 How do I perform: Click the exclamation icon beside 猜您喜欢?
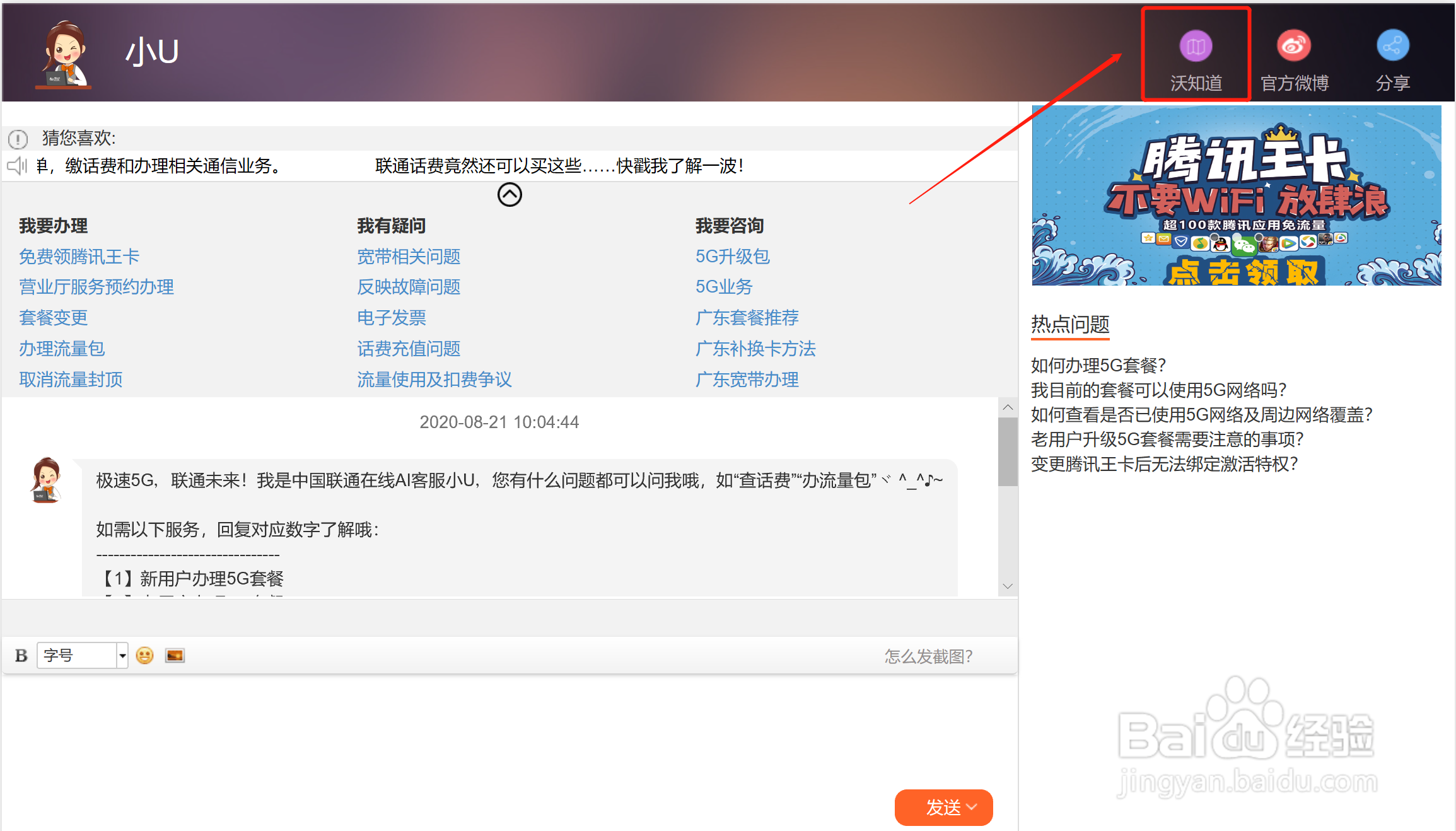[x=18, y=139]
